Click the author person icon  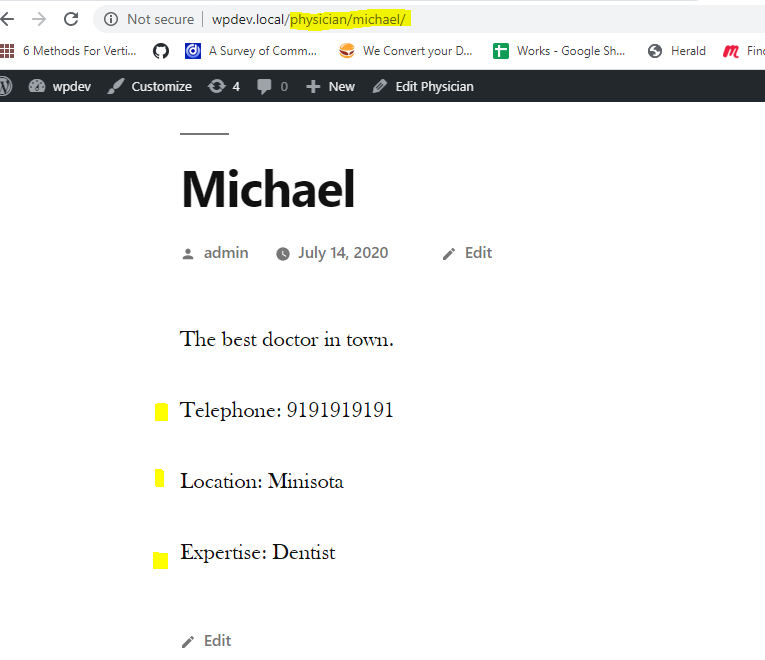(x=188, y=254)
